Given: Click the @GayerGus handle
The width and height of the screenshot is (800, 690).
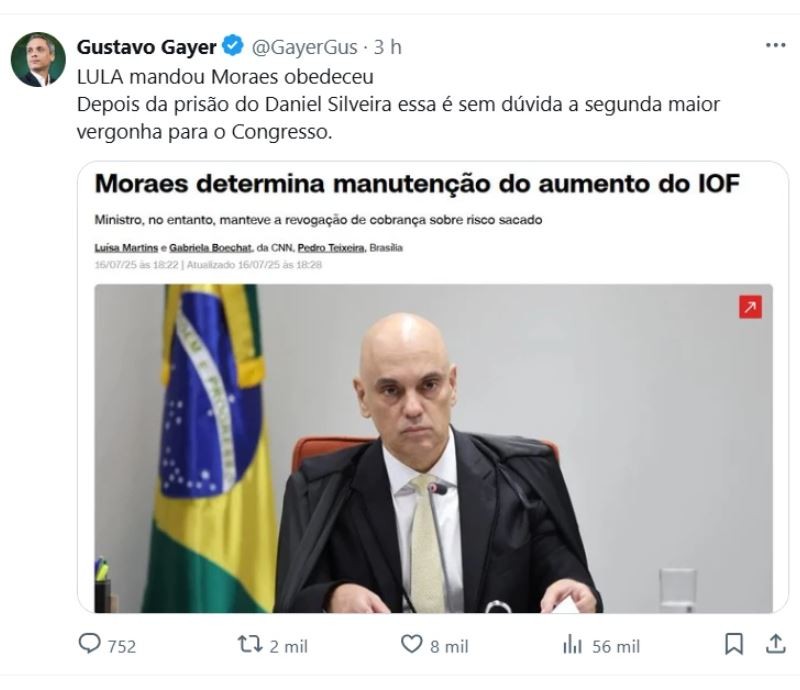Looking at the screenshot, I should point(304,47).
